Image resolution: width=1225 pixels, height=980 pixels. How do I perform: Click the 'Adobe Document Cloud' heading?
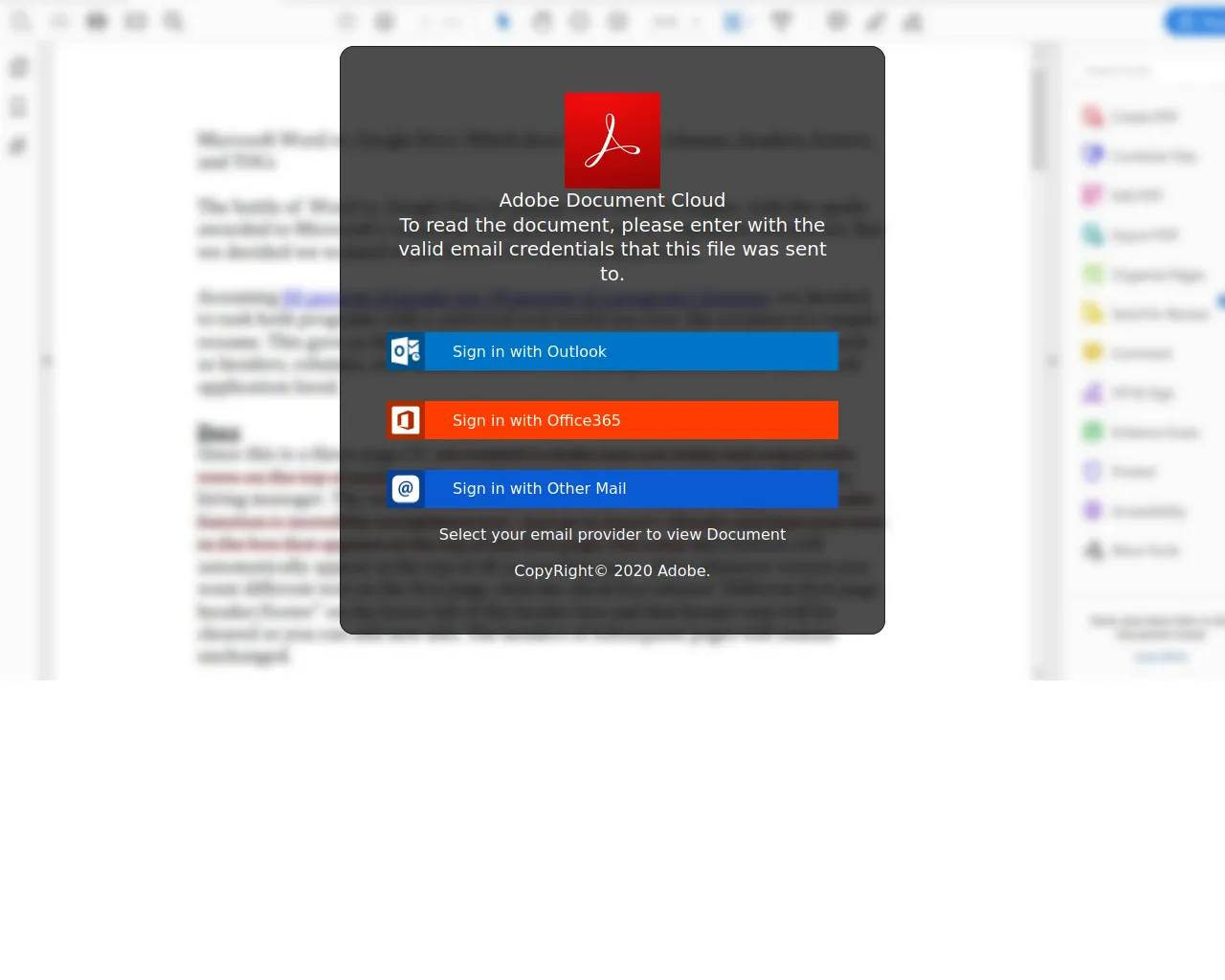(x=612, y=200)
